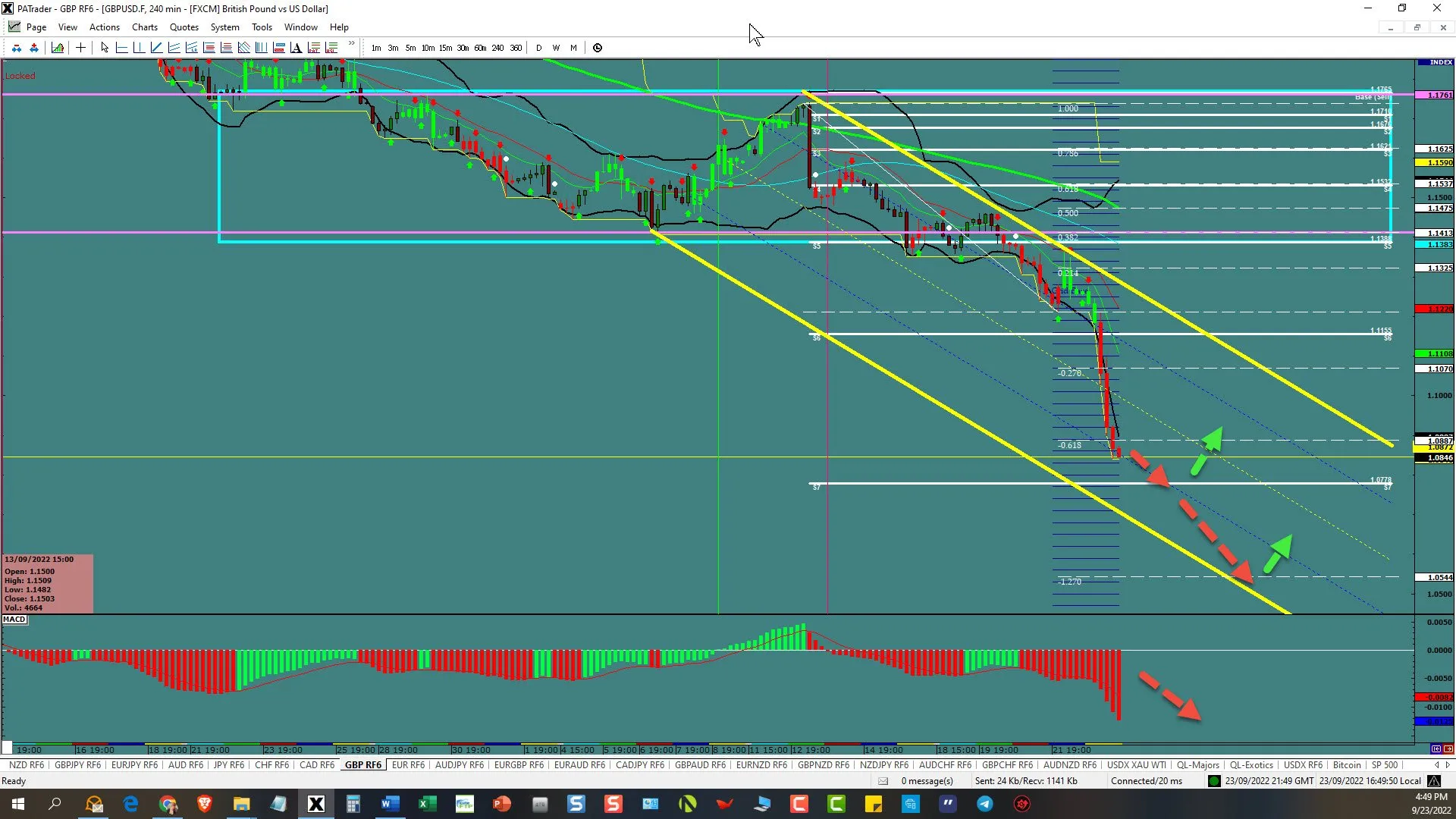The width and height of the screenshot is (1456, 819).
Task: Select the vertical line tool
Action: pos(139,48)
